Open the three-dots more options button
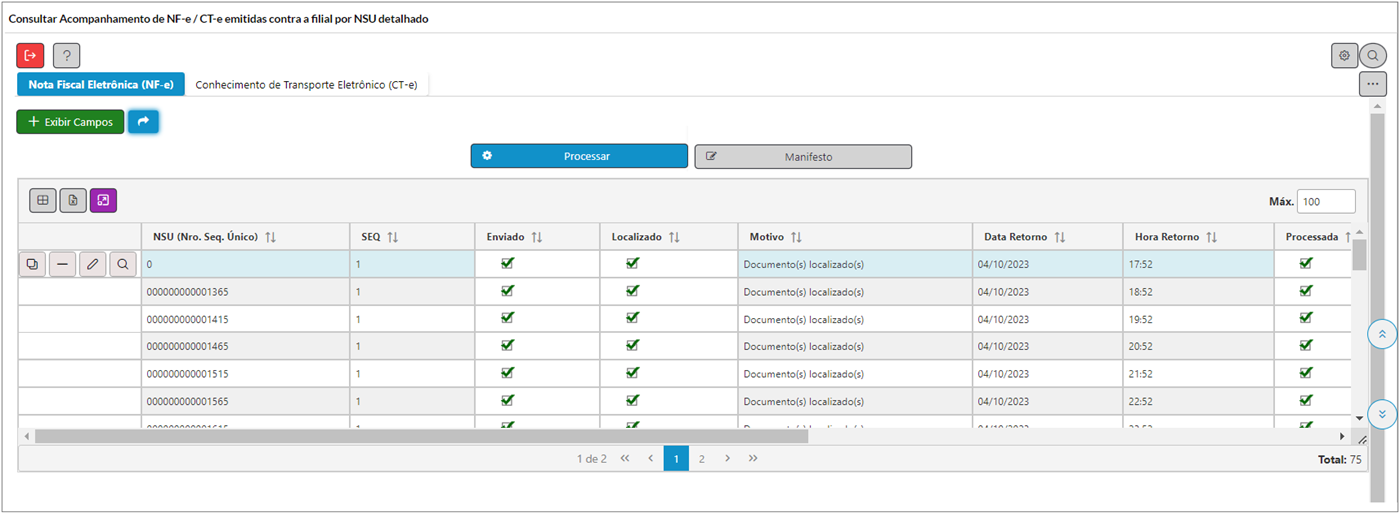 click(x=1372, y=84)
